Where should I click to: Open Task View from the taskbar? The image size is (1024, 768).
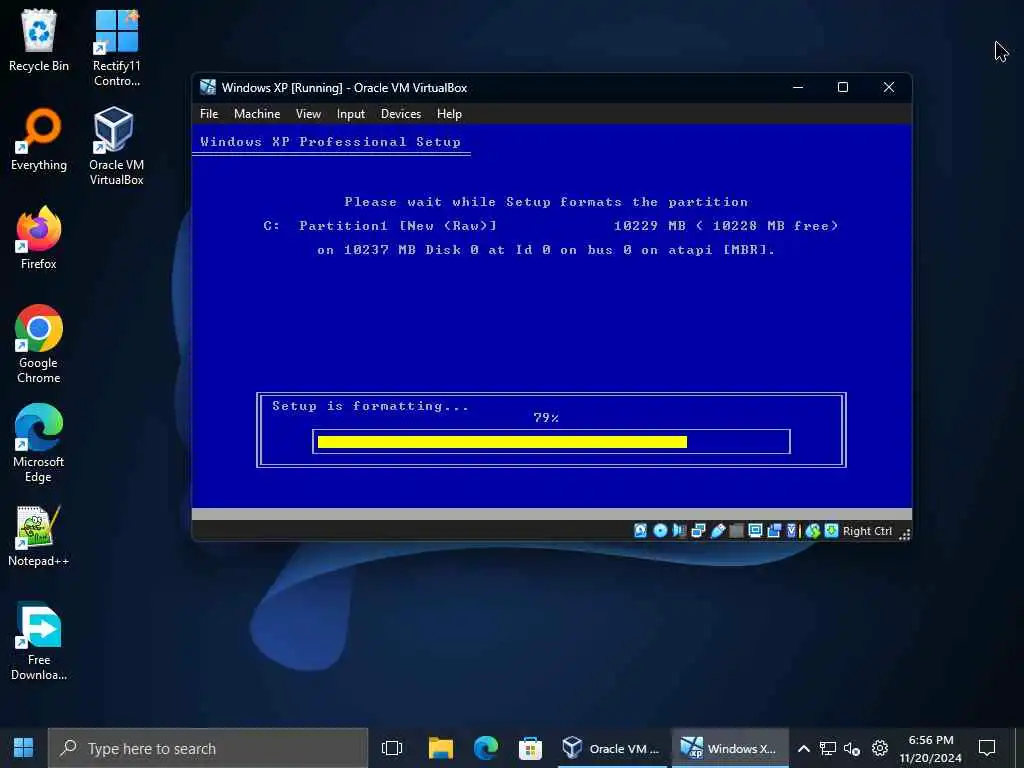(392, 748)
